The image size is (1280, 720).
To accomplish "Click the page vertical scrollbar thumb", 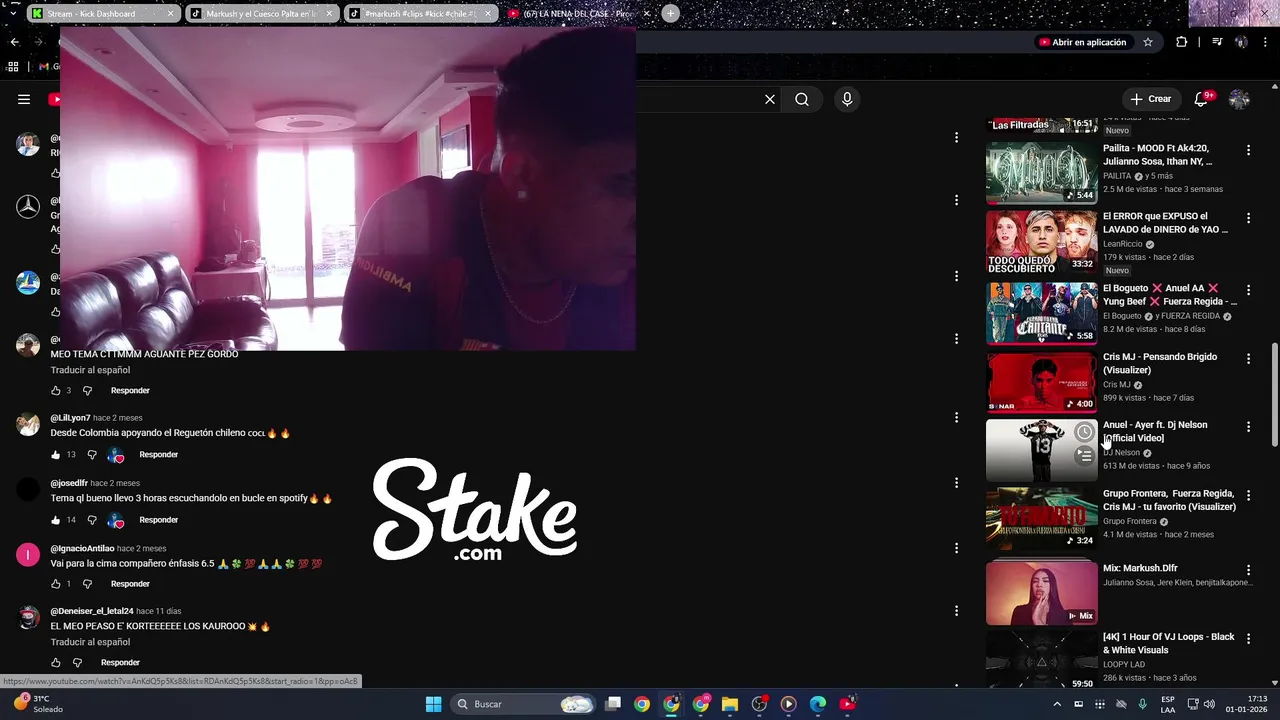I will [1274, 394].
